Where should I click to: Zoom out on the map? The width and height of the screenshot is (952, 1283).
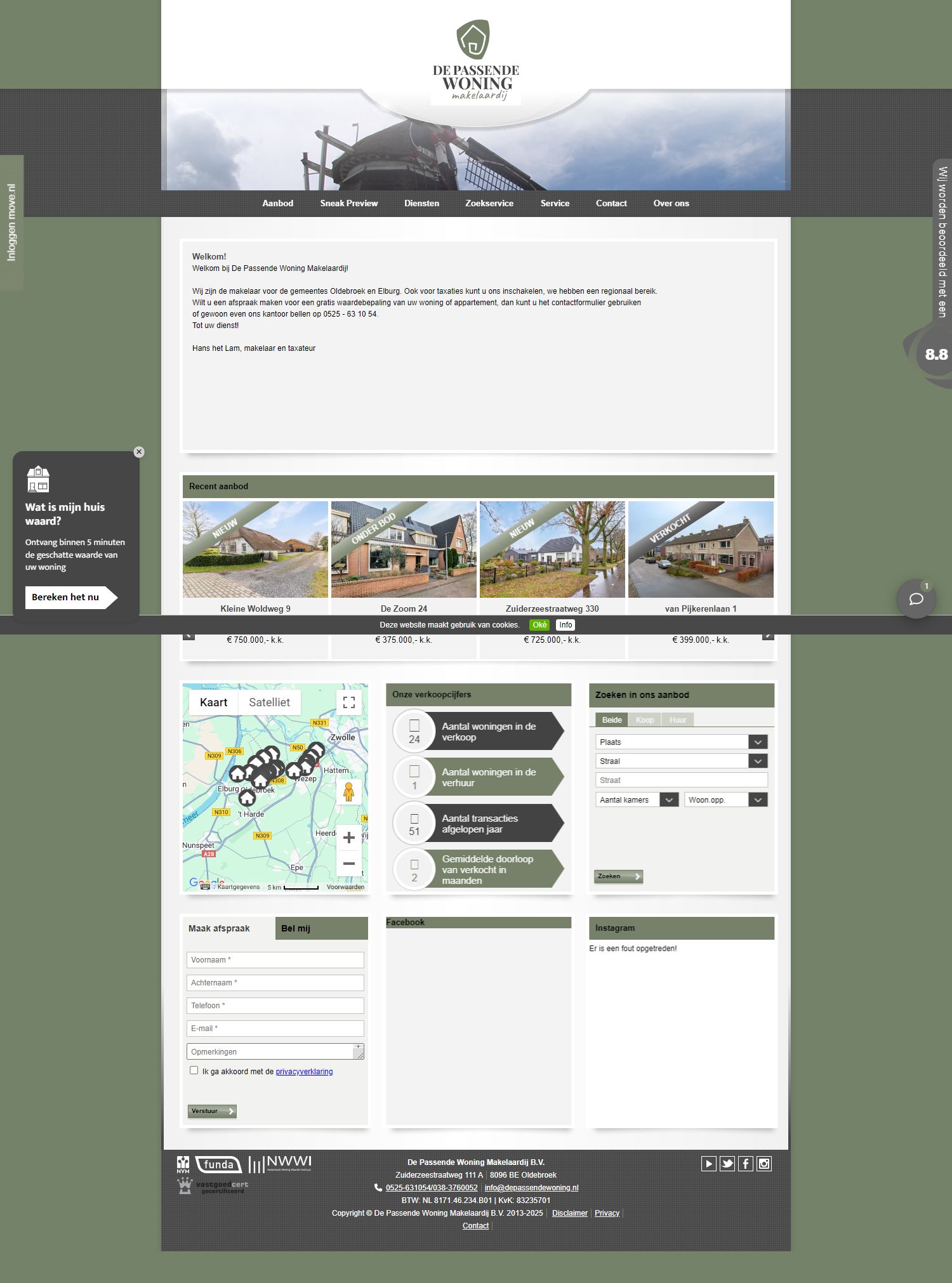pyautogui.click(x=348, y=864)
